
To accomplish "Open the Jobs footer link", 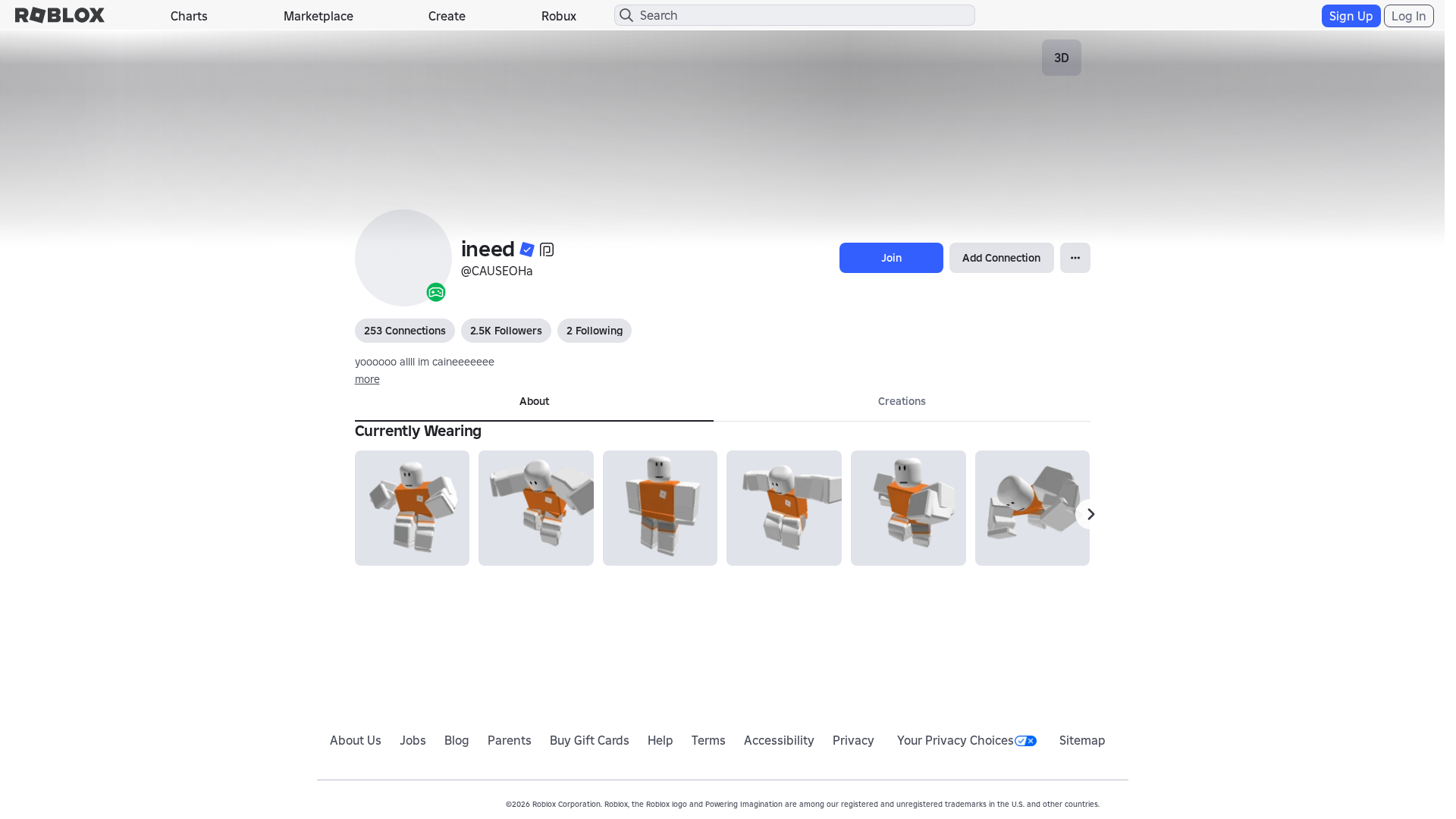I will point(413,740).
